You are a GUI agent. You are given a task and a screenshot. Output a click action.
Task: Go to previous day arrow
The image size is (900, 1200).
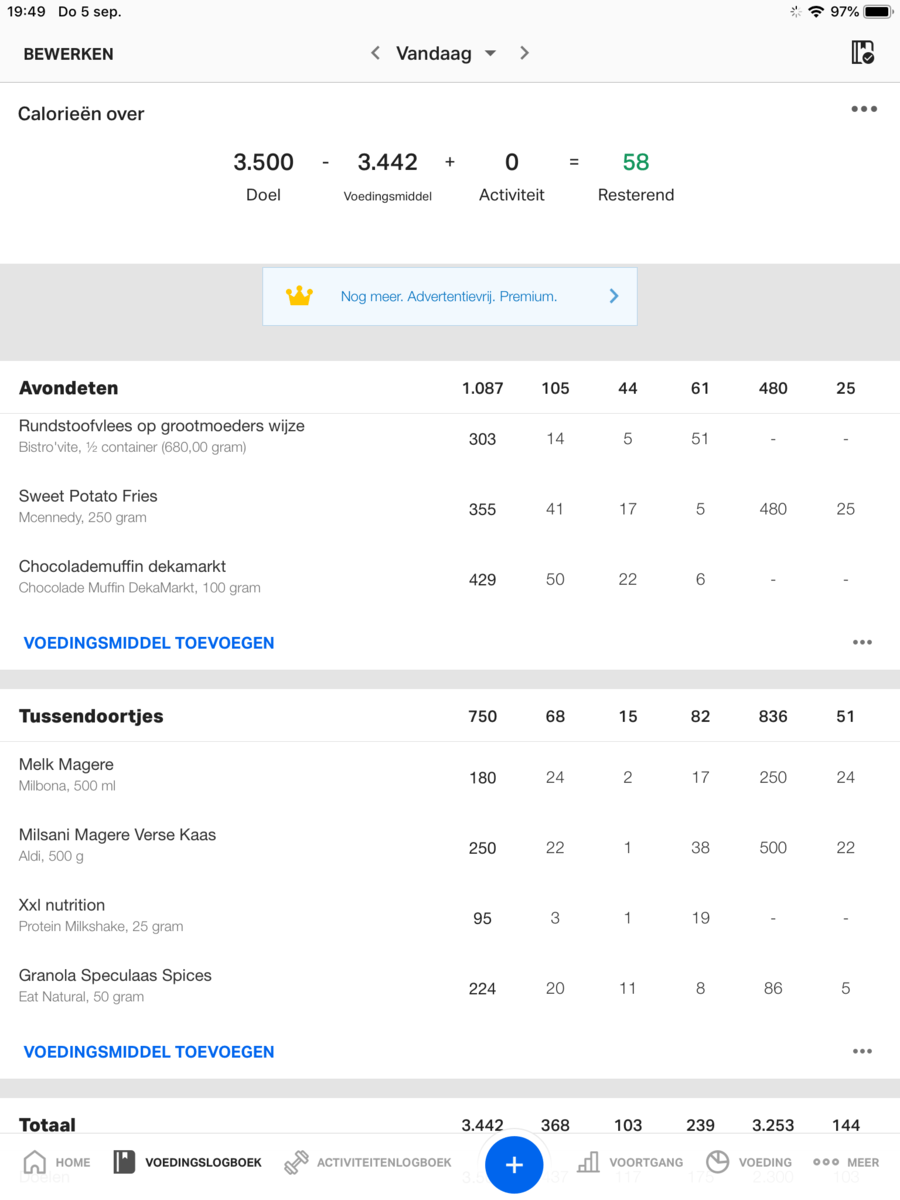tap(375, 53)
